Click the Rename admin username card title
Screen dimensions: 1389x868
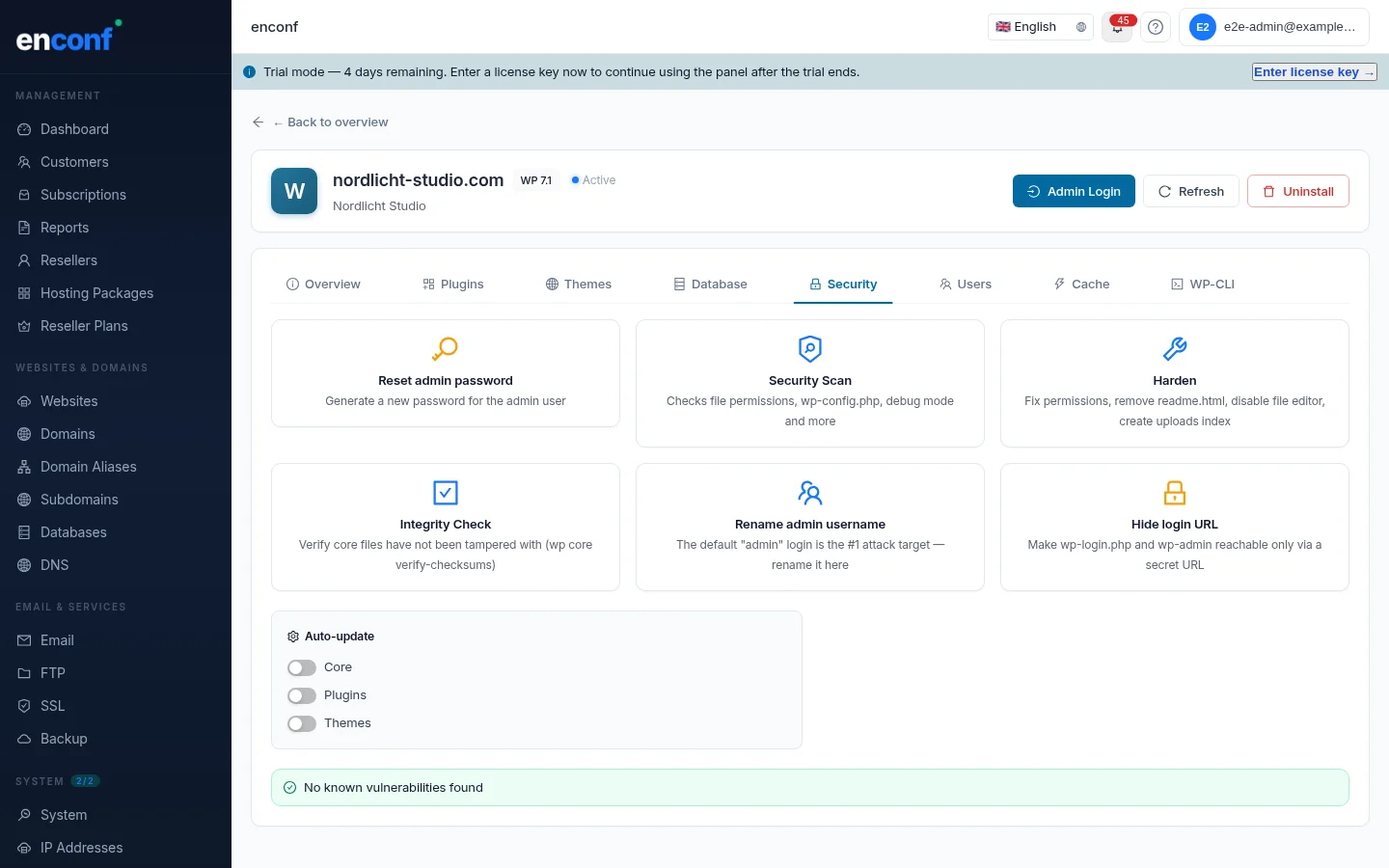810,525
